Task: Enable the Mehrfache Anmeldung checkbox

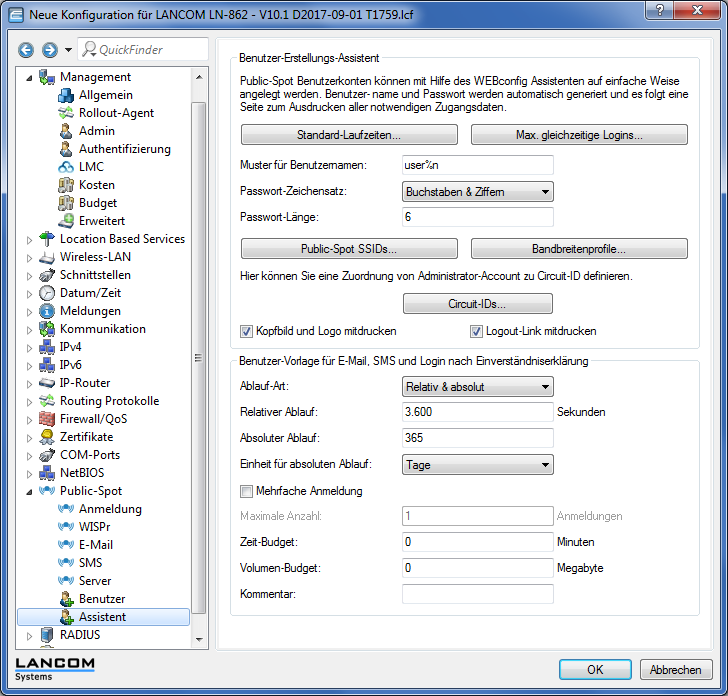Action: (x=247, y=491)
